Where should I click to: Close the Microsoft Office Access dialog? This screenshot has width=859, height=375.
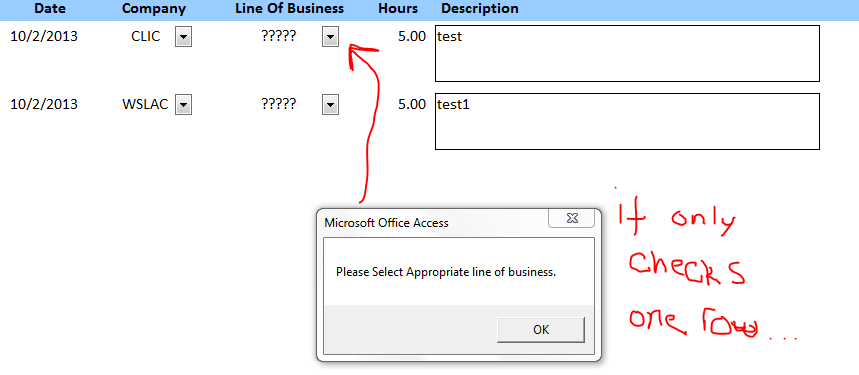coord(571,218)
